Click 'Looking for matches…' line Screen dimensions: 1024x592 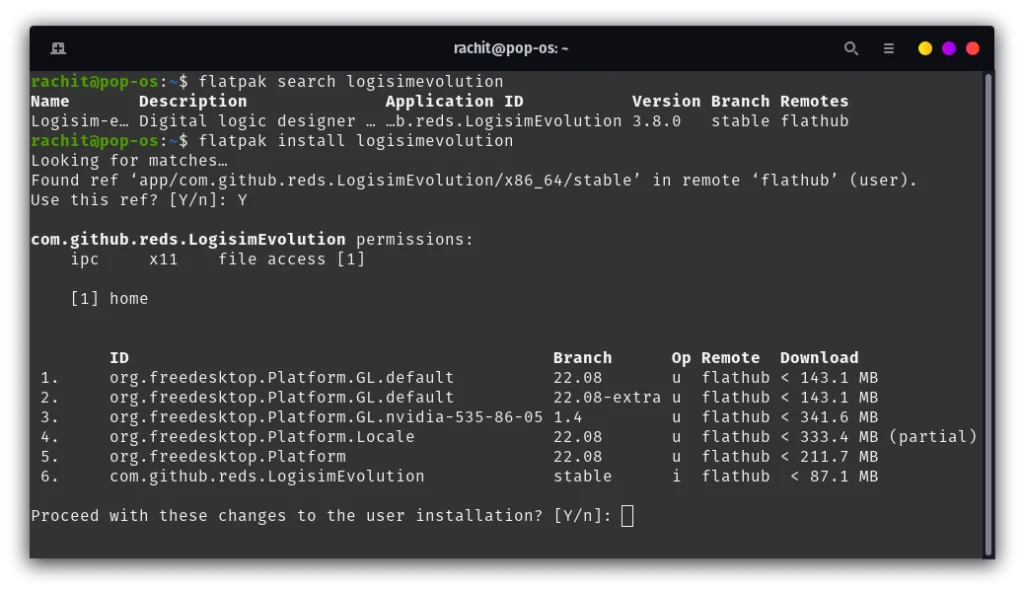click(129, 161)
